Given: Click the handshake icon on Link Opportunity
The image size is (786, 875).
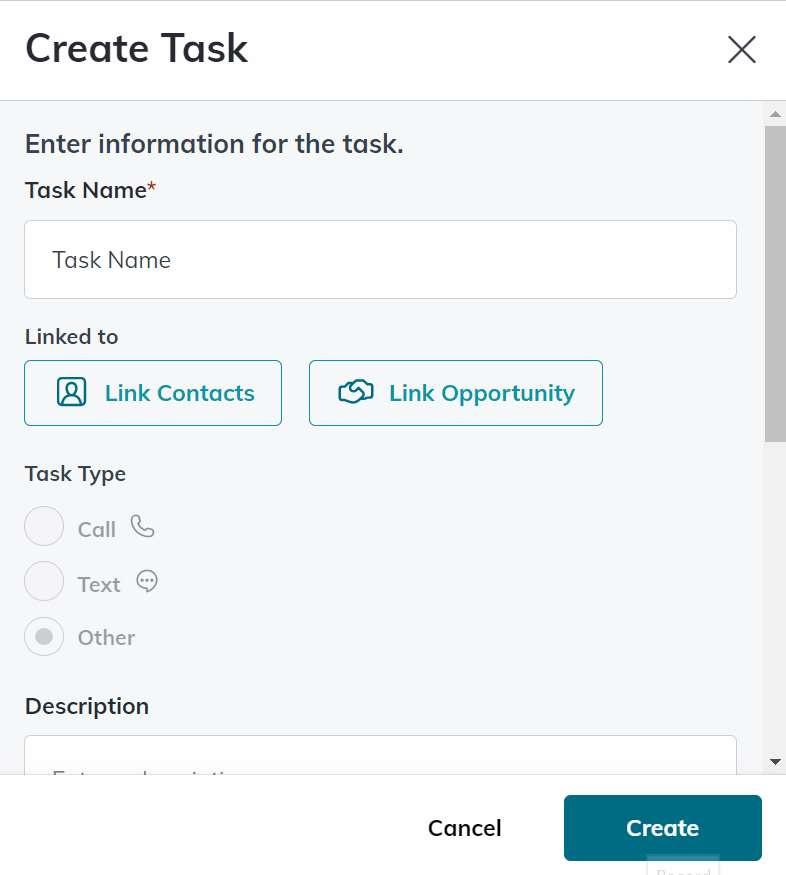Looking at the screenshot, I should pyautogui.click(x=356, y=393).
